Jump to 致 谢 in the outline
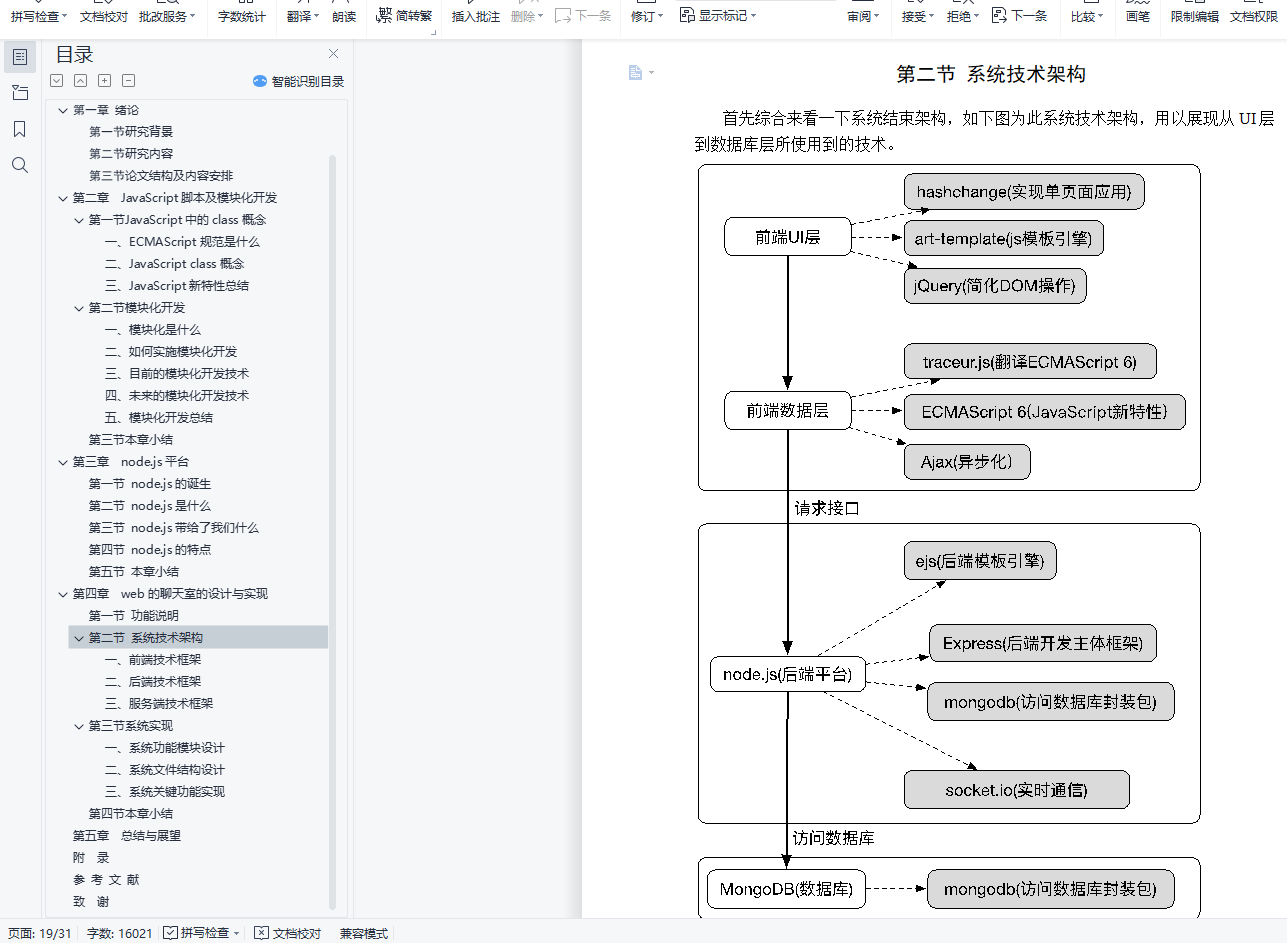Image resolution: width=1287 pixels, height=943 pixels. (91, 902)
